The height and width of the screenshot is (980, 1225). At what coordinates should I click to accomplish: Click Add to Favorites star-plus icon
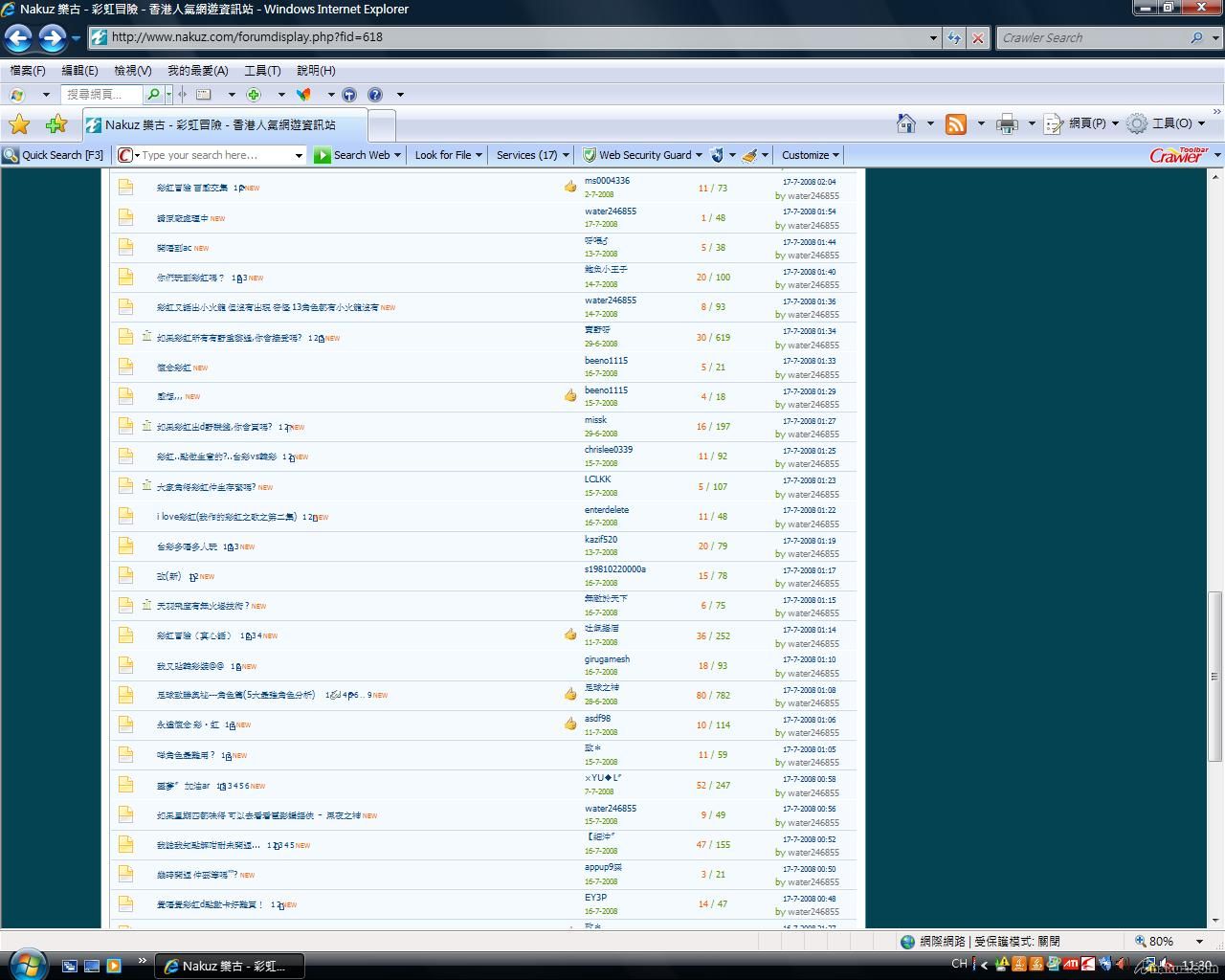click(x=56, y=124)
